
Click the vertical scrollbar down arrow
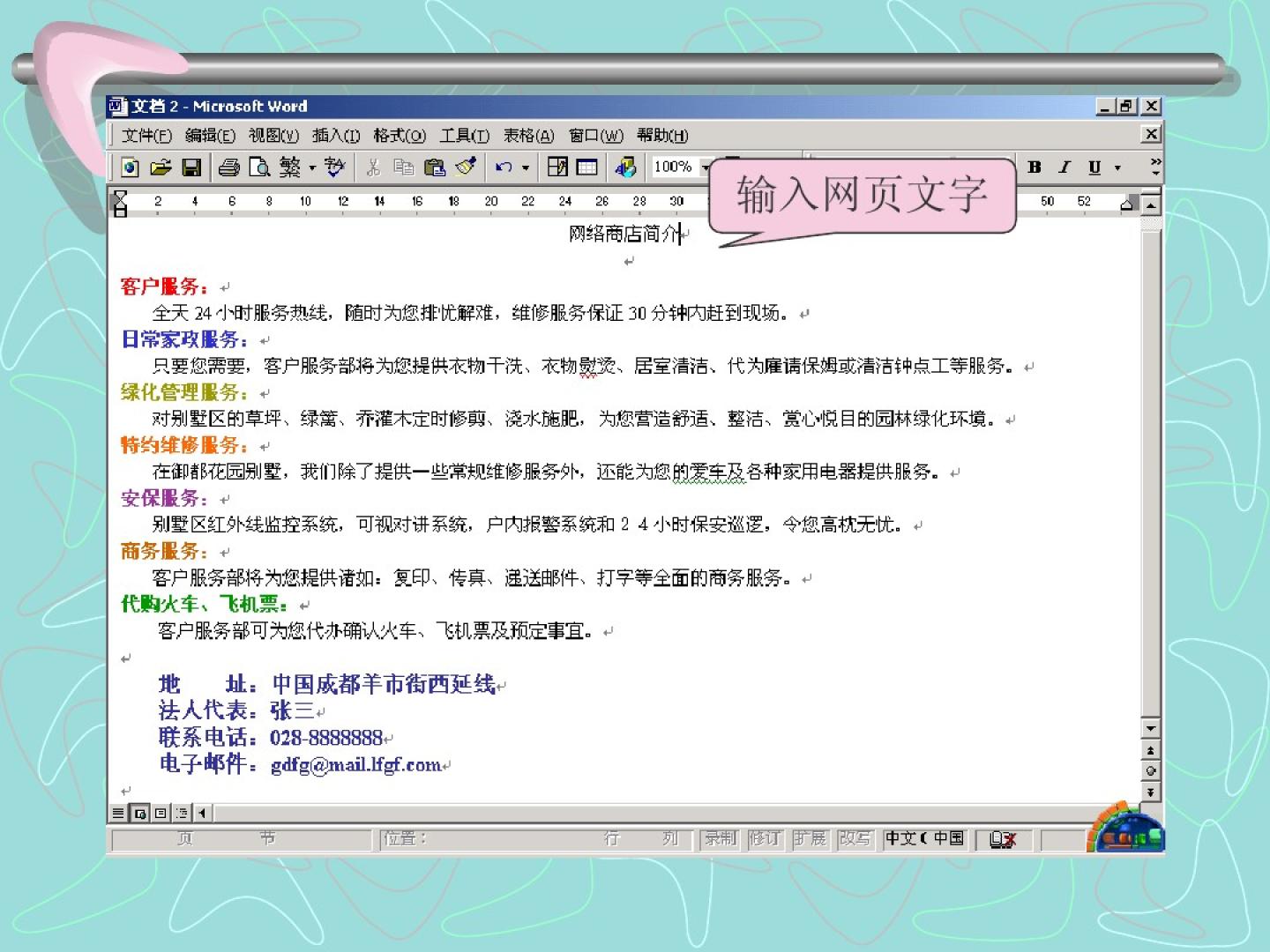(x=1150, y=729)
